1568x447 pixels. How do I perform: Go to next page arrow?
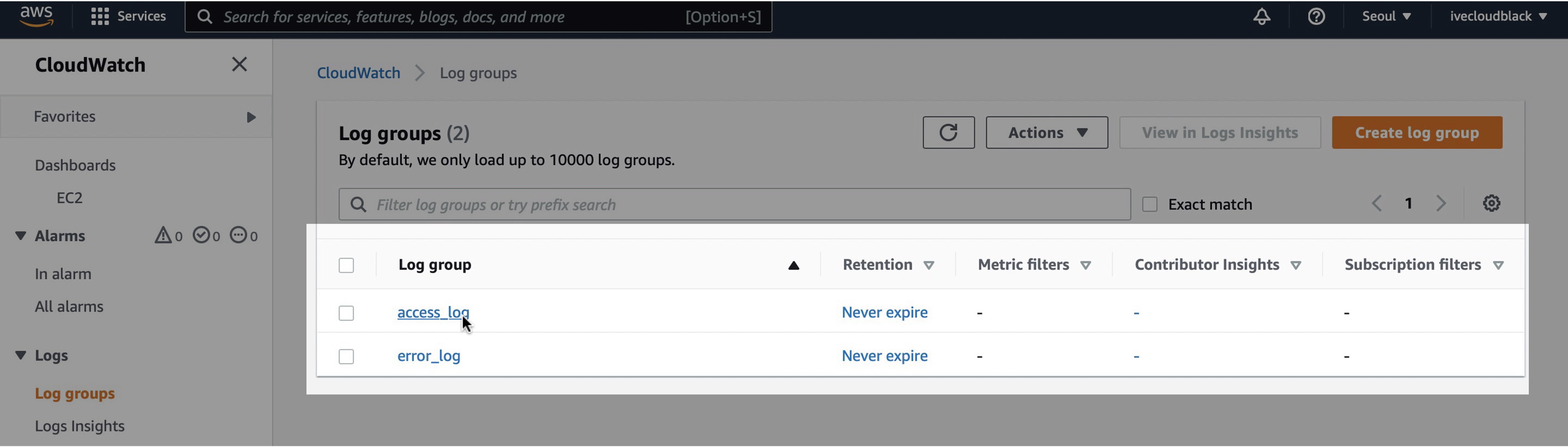pyautogui.click(x=1440, y=204)
